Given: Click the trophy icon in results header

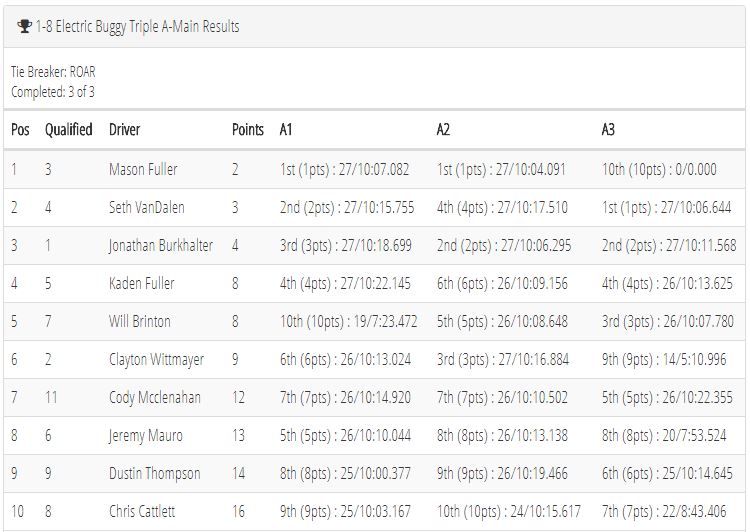Looking at the screenshot, I should click(24, 26).
